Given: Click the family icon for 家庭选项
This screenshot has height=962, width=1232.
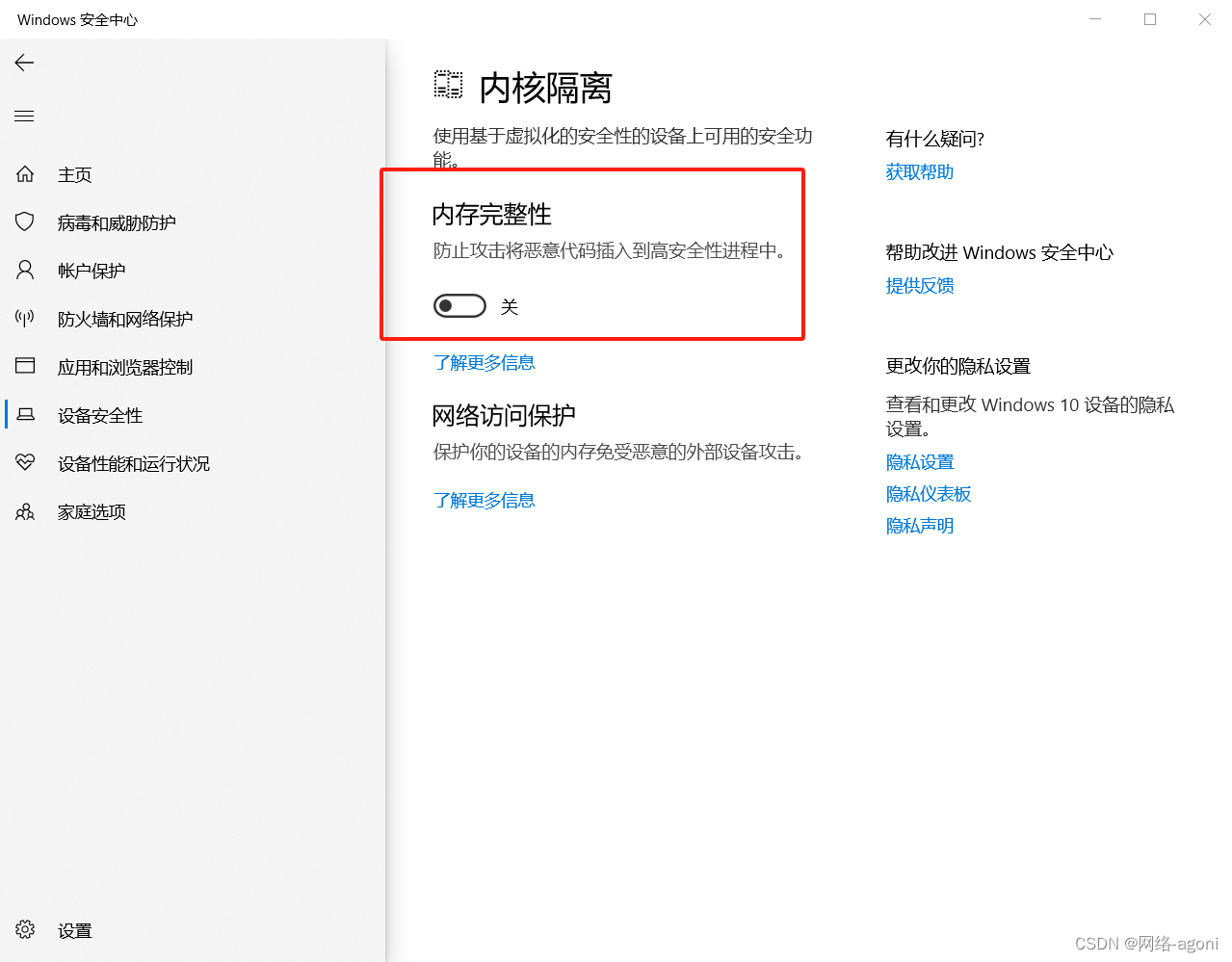Looking at the screenshot, I should [x=25, y=511].
